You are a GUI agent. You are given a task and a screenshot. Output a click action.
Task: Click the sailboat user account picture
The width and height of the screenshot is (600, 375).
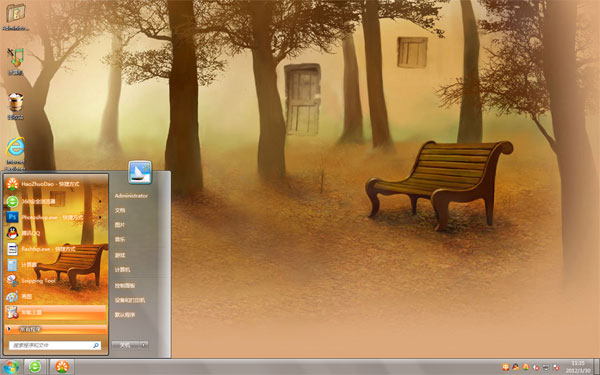(140, 173)
